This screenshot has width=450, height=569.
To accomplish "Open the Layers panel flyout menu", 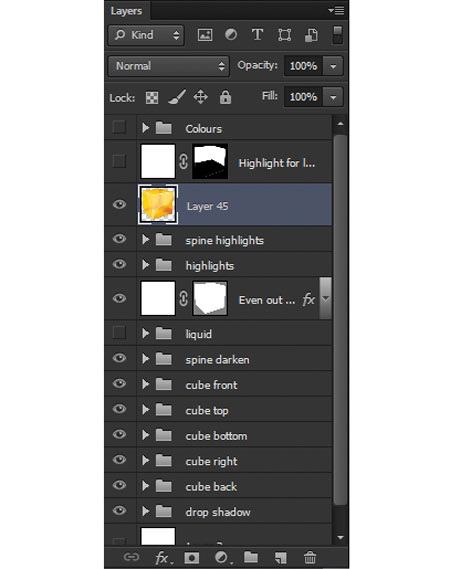I will coord(336,11).
